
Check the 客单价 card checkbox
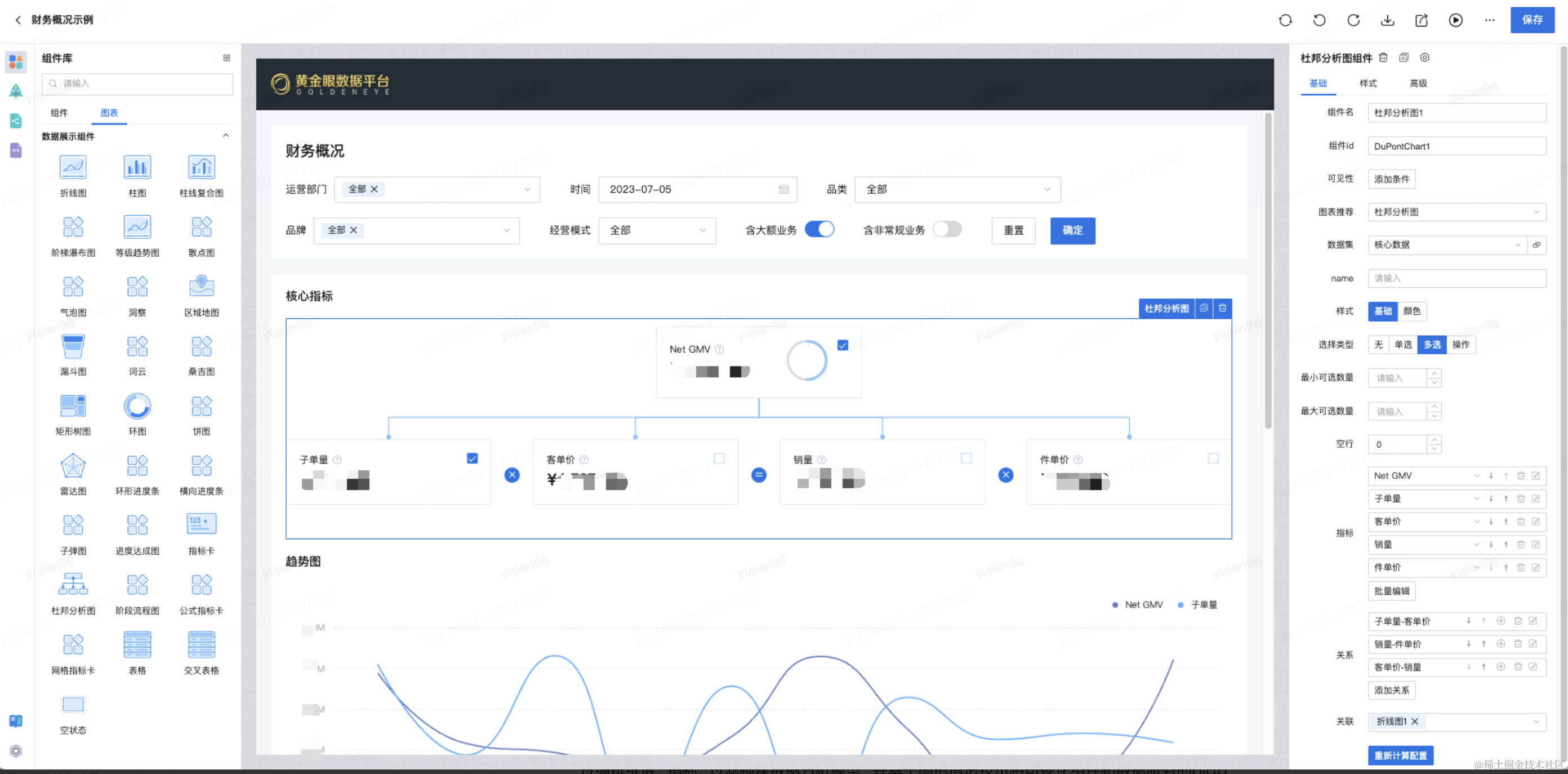coord(719,458)
